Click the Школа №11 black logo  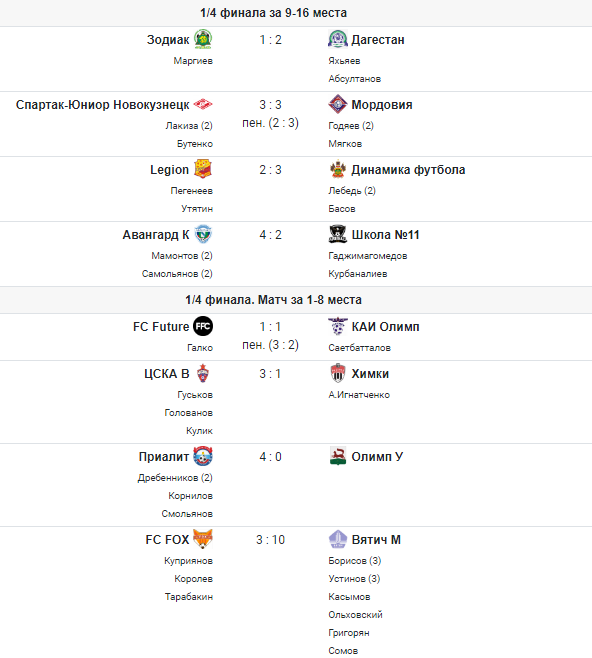tap(338, 235)
